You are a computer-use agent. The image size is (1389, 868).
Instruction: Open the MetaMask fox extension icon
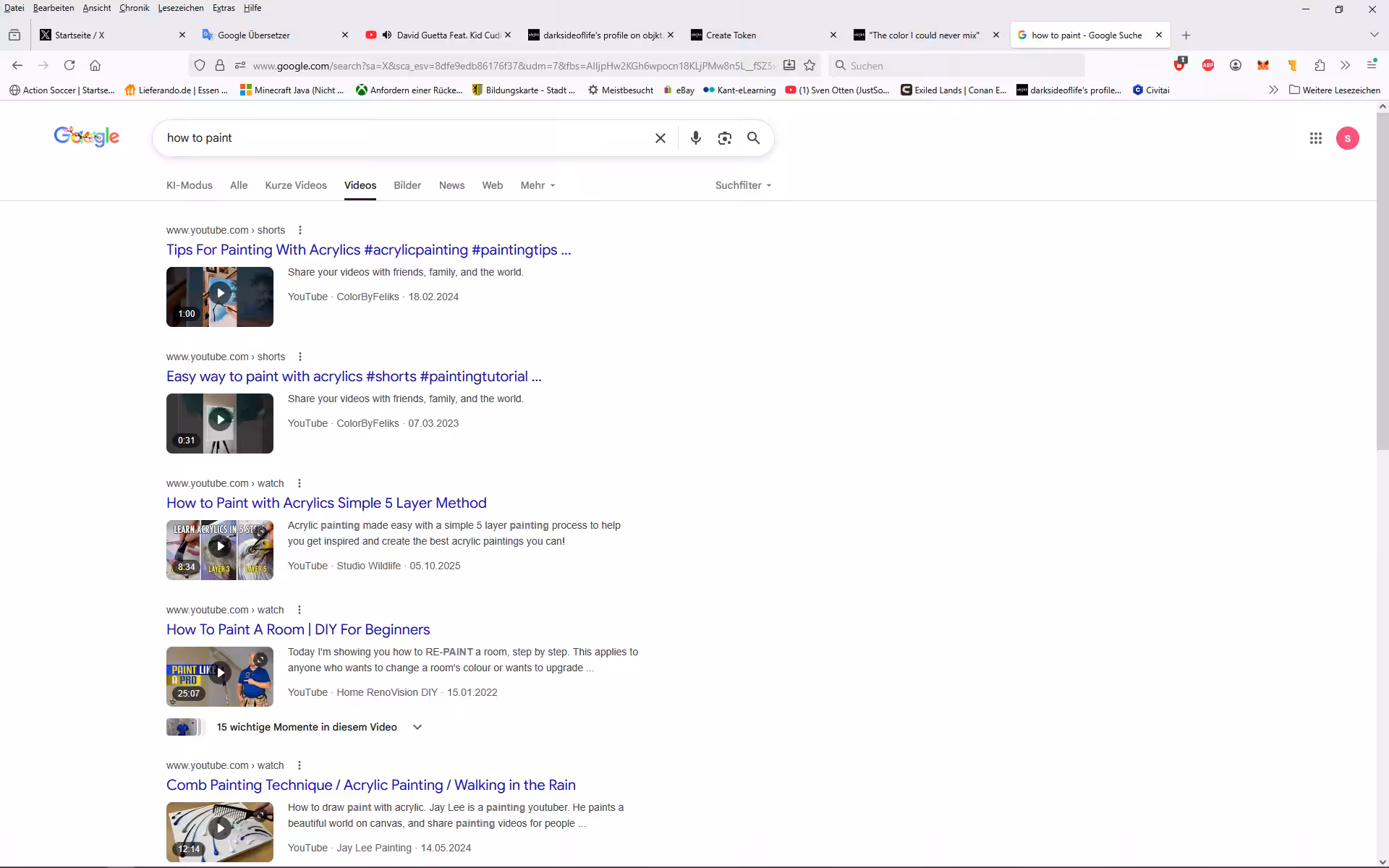[1263, 65]
